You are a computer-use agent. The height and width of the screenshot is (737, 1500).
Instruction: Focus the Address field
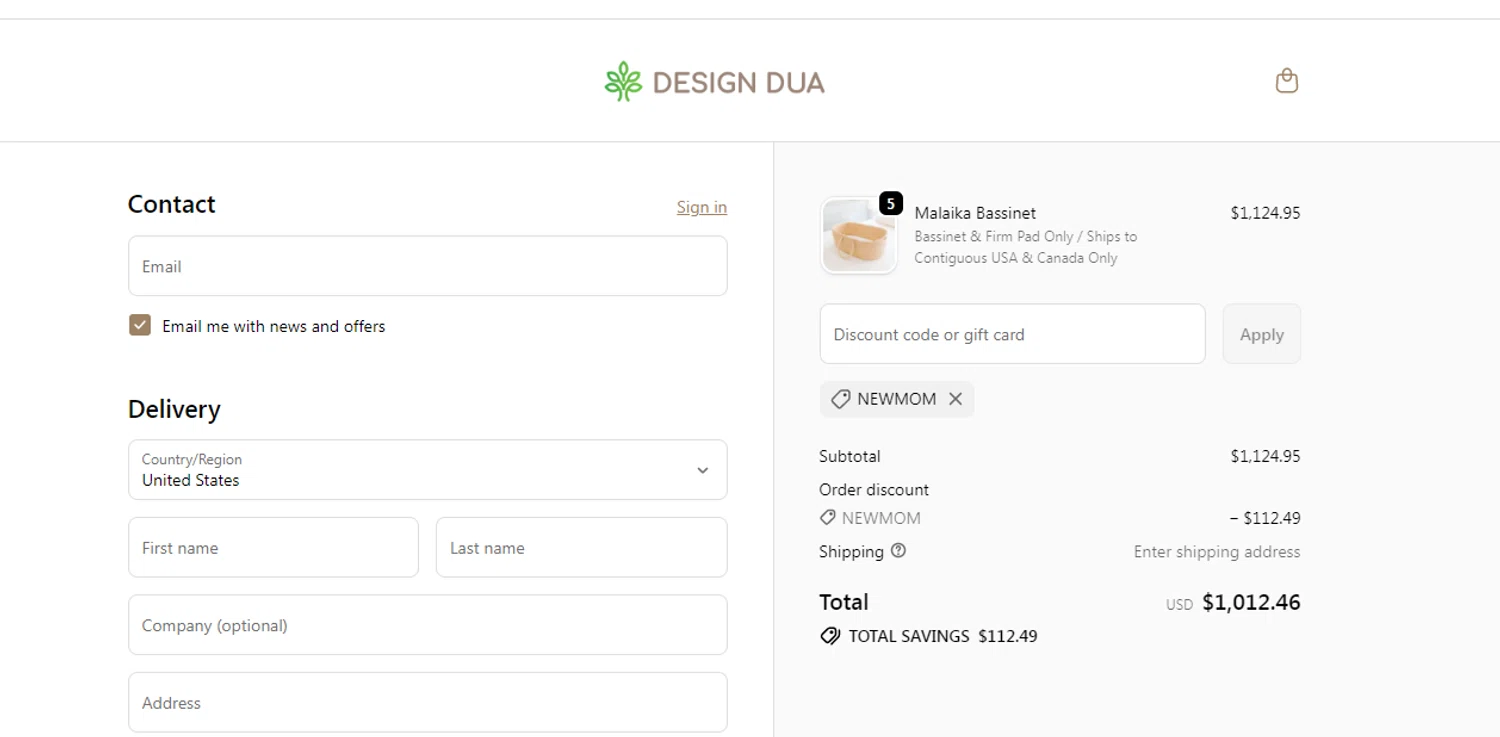(x=427, y=702)
